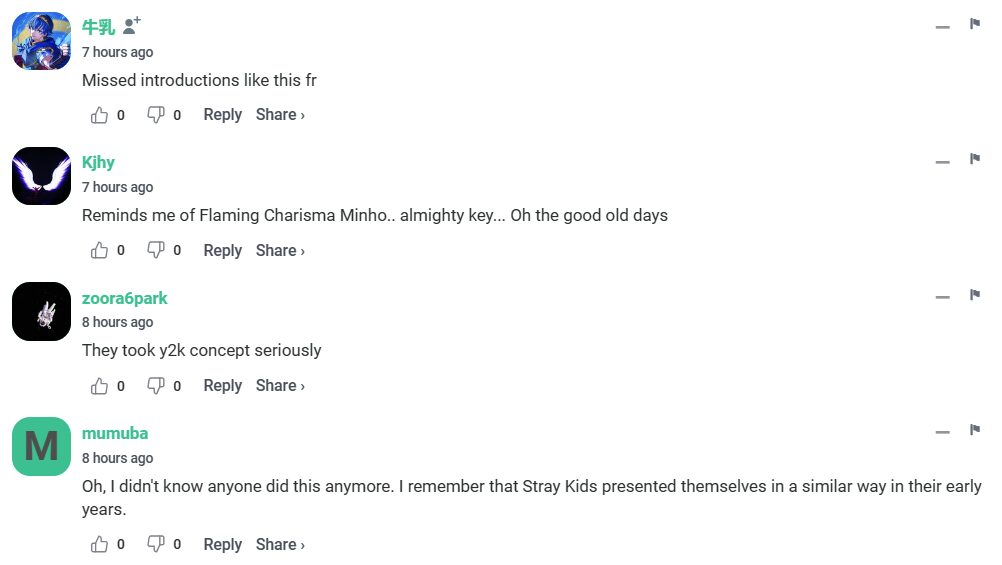Flag the comment from Kjhy
The image size is (1002, 565).
click(975, 159)
